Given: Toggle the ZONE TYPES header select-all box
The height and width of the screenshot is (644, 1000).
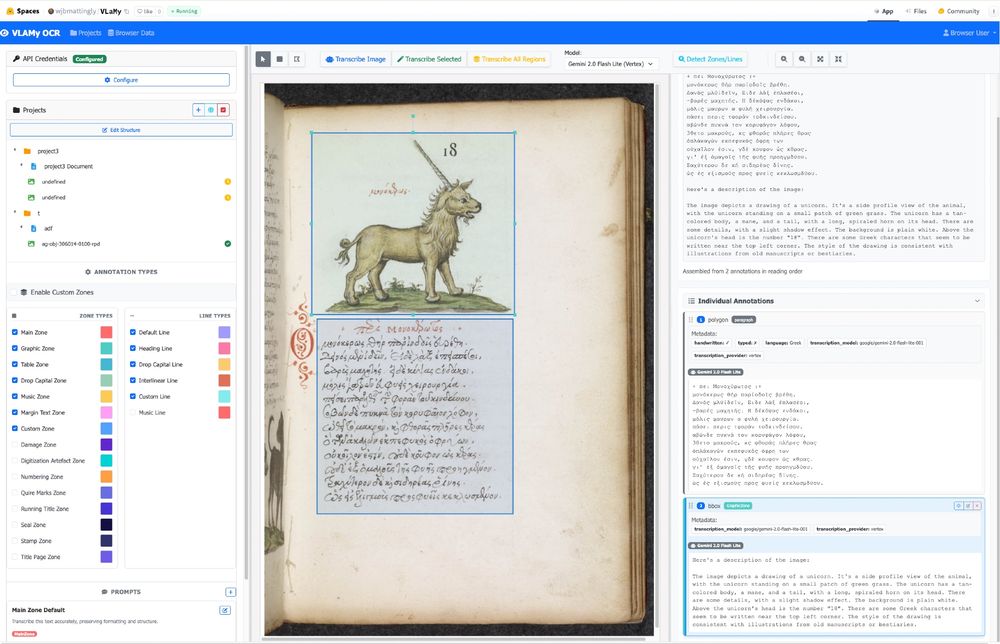Looking at the screenshot, I should (x=14, y=316).
